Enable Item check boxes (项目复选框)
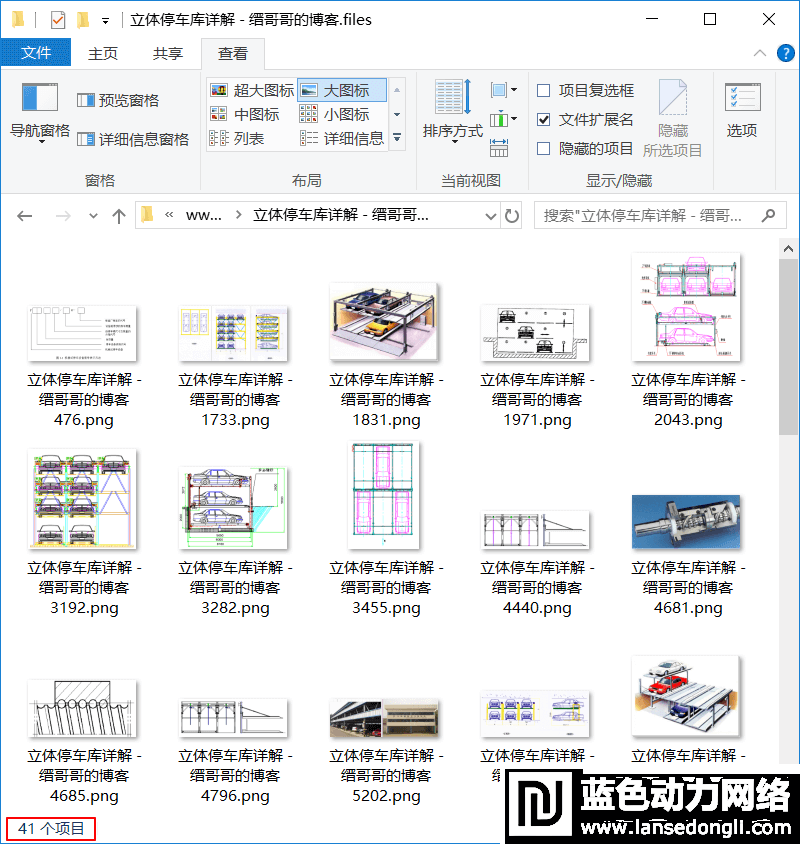The height and width of the screenshot is (844, 800). [x=544, y=91]
